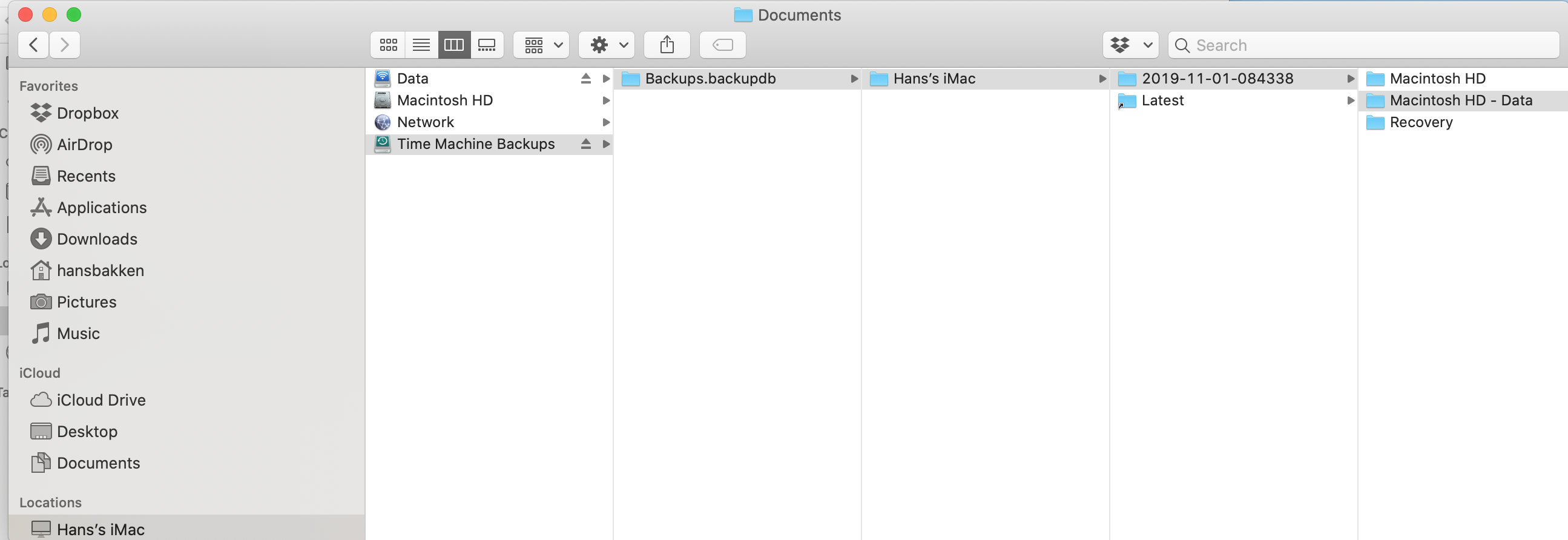The height and width of the screenshot is (540, 1568).
Task: Open the gear Action menu
Action: 606,45
